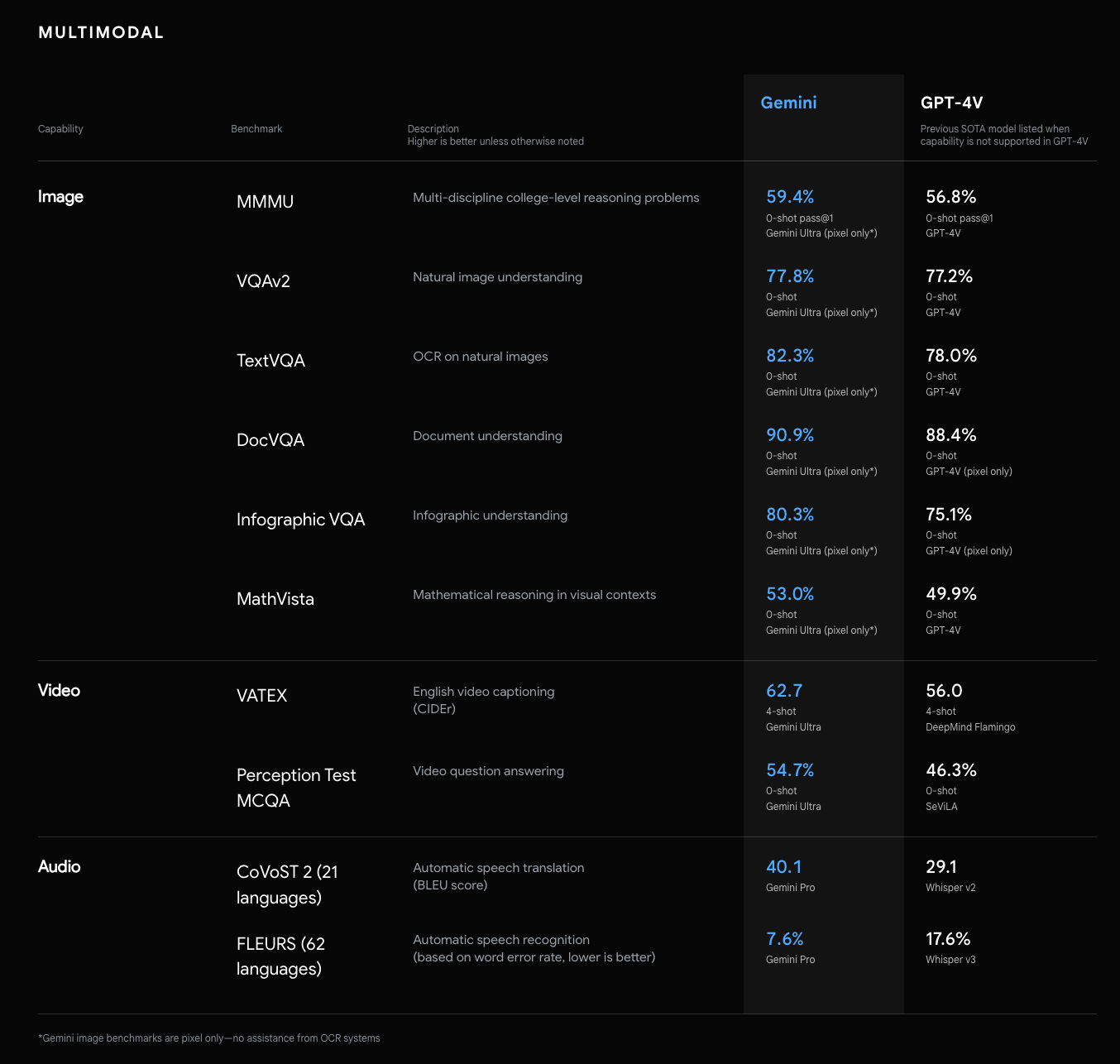Click the '4-shot' label under 62.7
The image size is (1120, 1064).
(781, 712)
